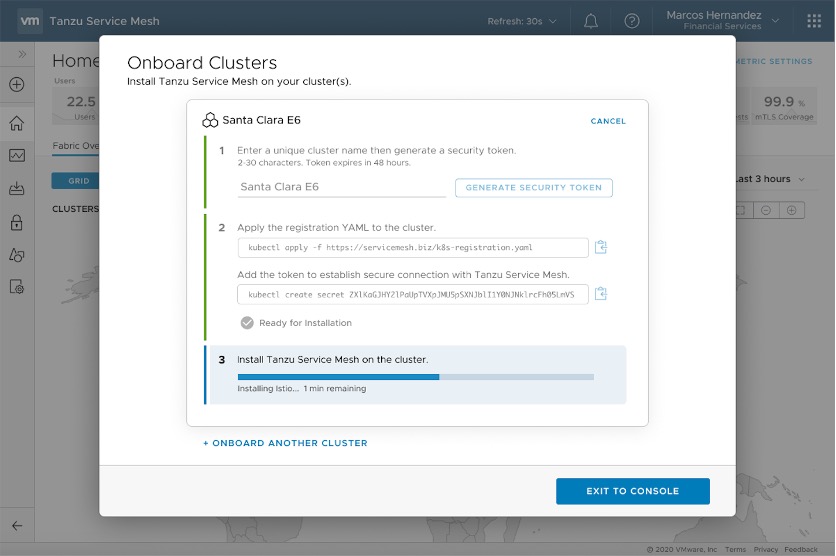Open the document settings sidebar icon
836x556 pixels.
click(x=17, y=287)
